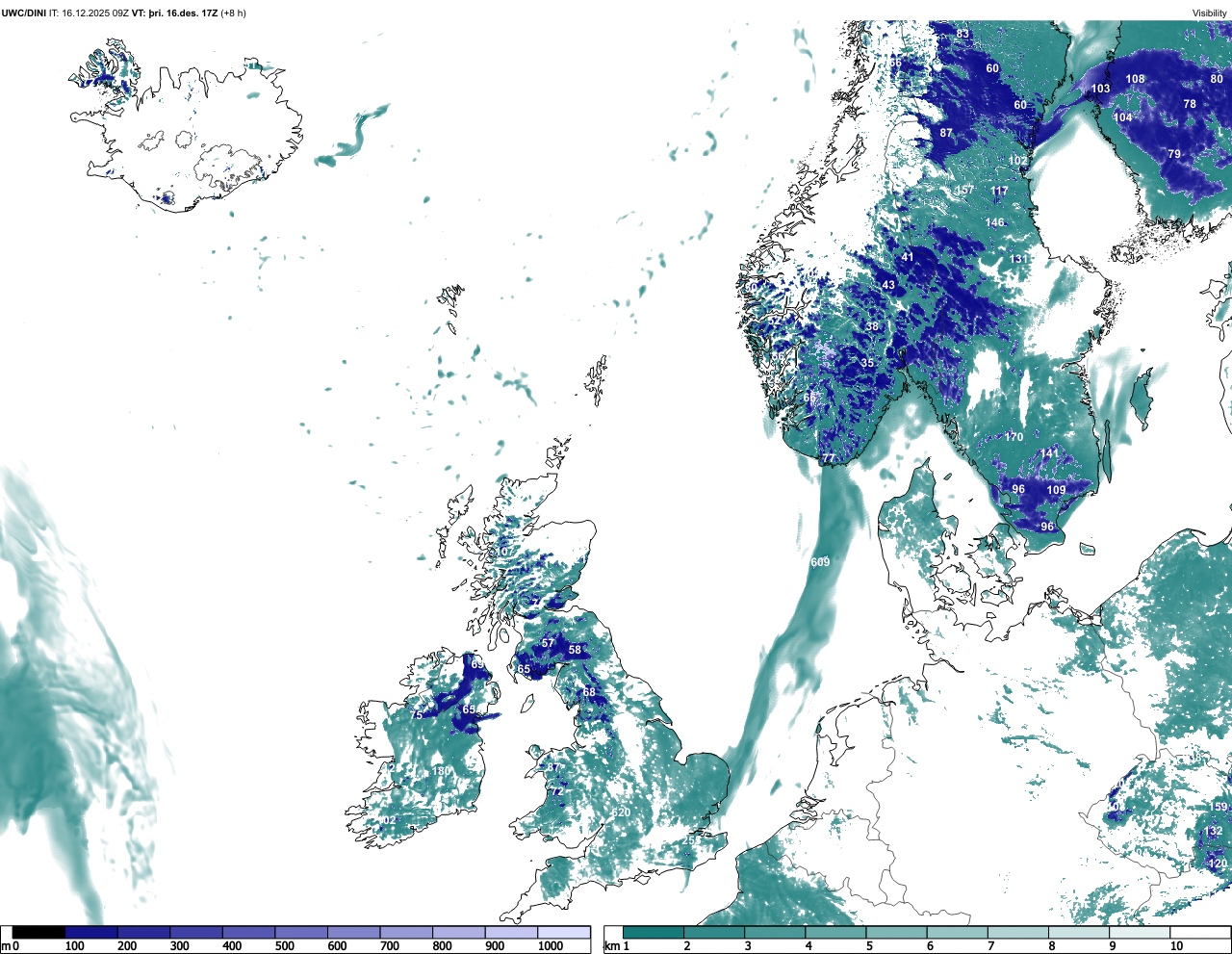Viewport: 1232px width, 954px height.
Task: Click the '69' value over Northern Ireland
Action: coord(477,664)
